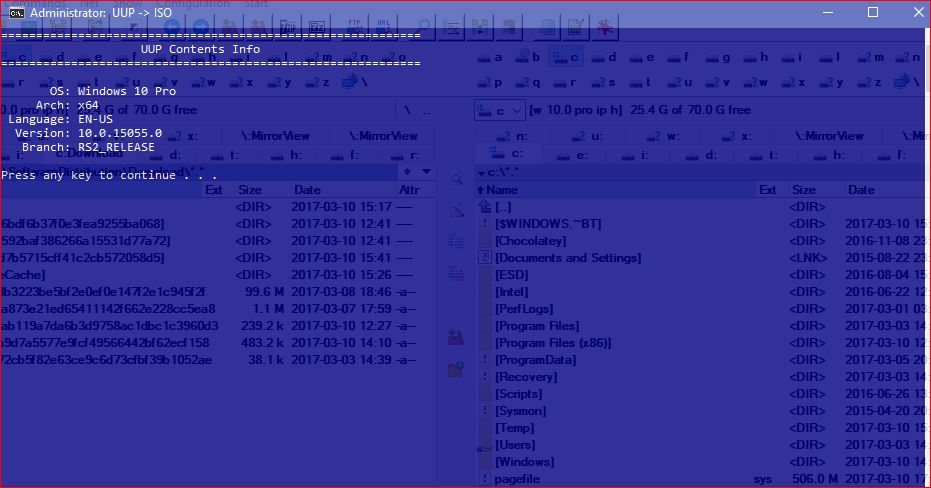Select the [Chocolatey] folder entry
931x488 pixels.
pyautogui.click(x=531, y=241)
